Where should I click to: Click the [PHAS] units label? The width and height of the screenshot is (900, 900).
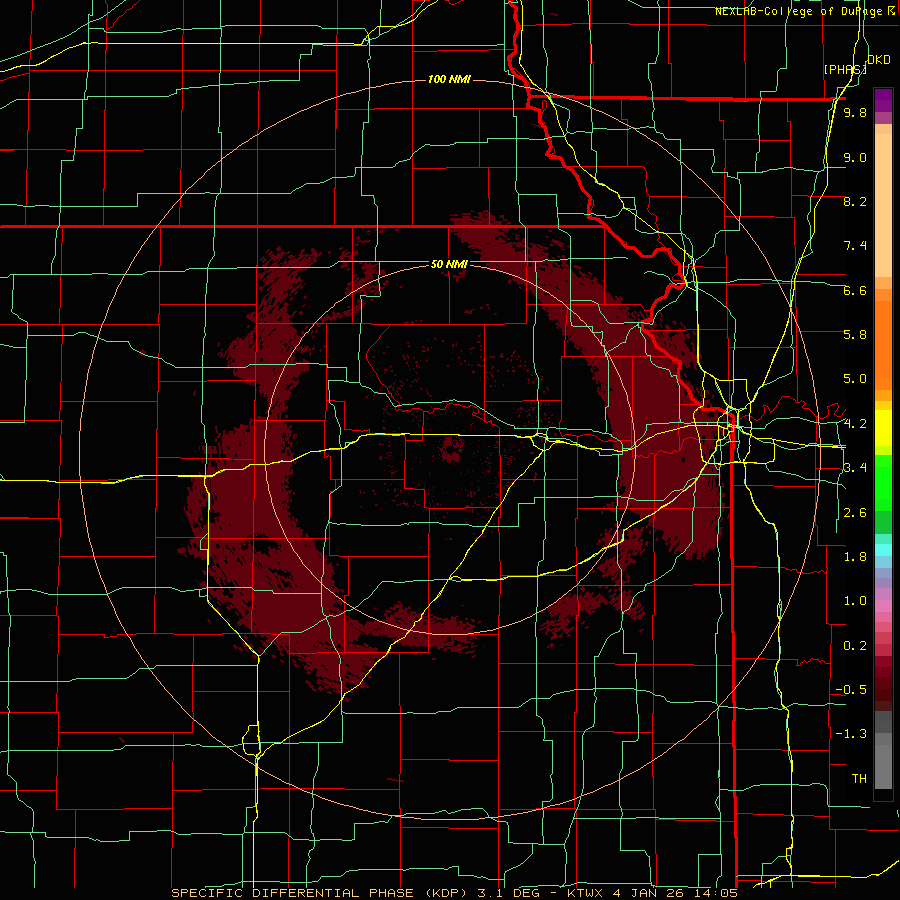point(845,69)
